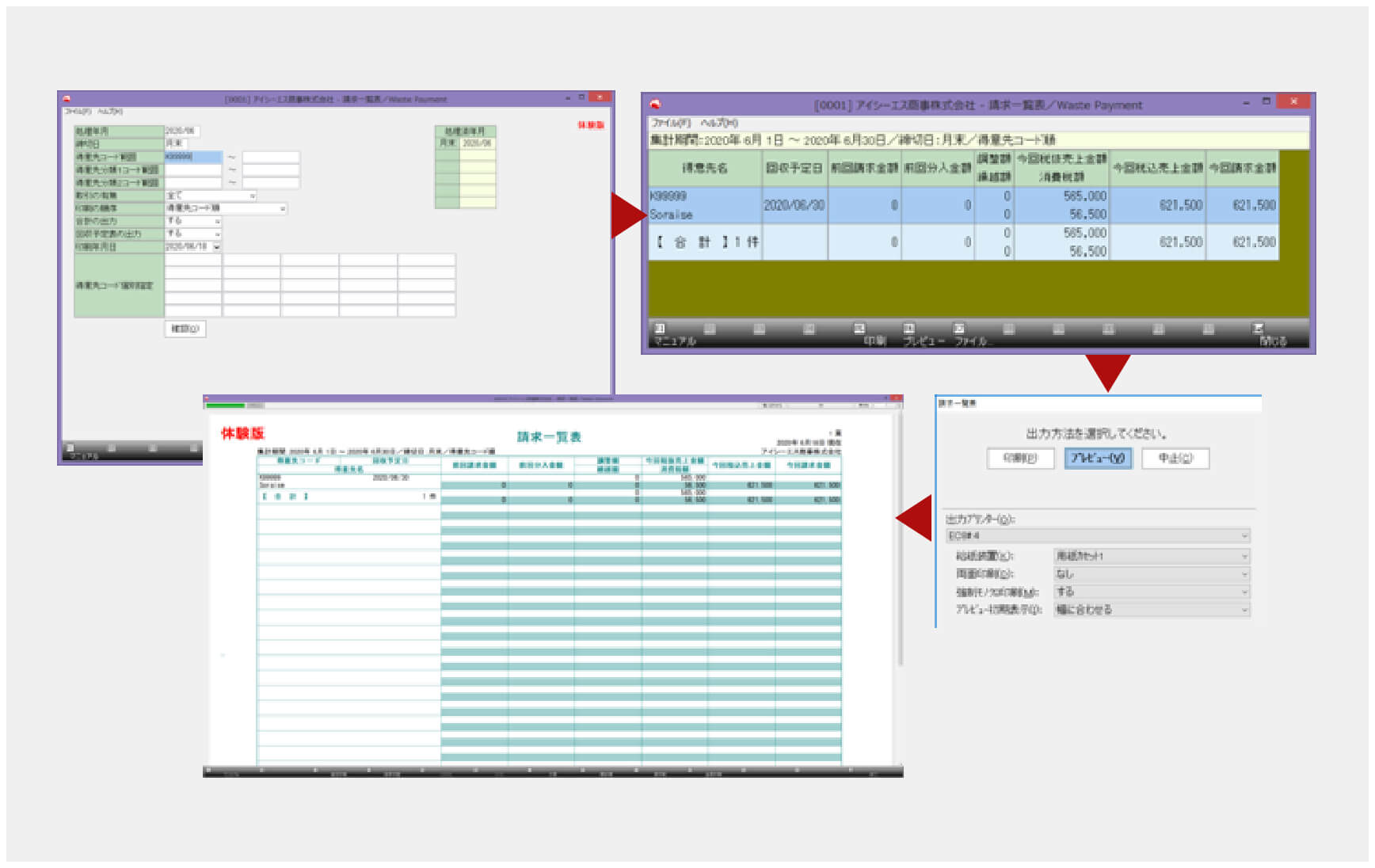This screenshot has width=1375, height=868.
Task: Click the green progress bar at the top of the preview window
Action: click(x=225, y=405)
